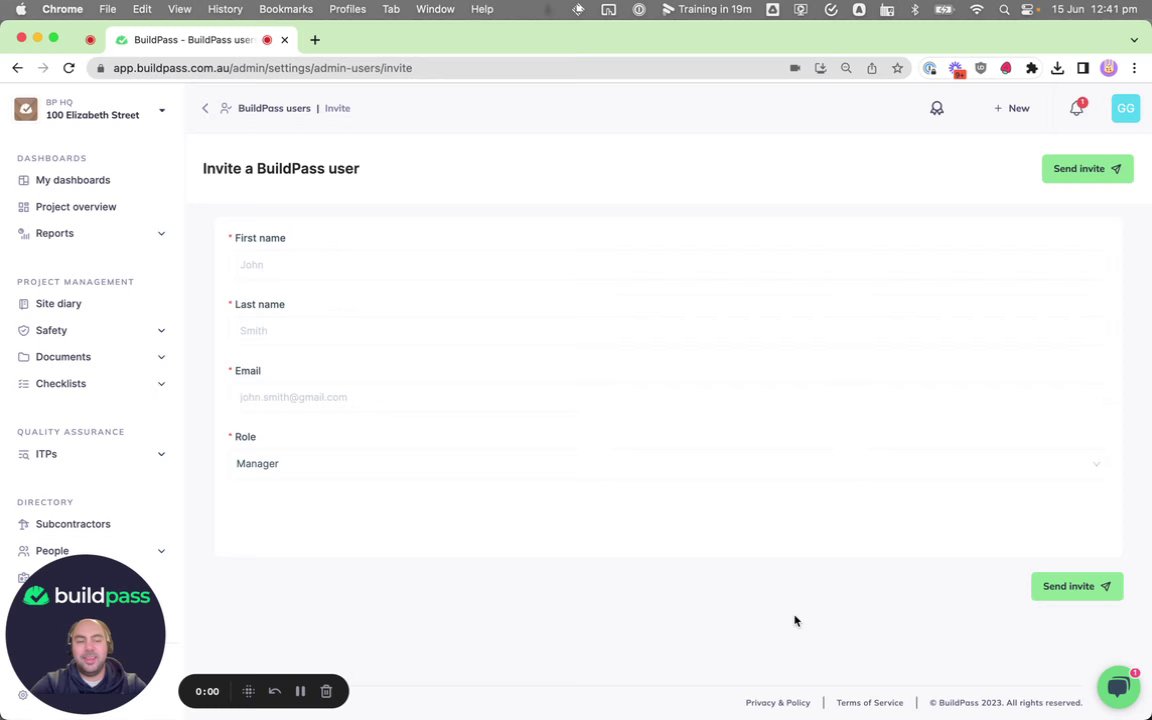Focus the Email field
The height and width of the screenshot is (720, 1152).
668,397
